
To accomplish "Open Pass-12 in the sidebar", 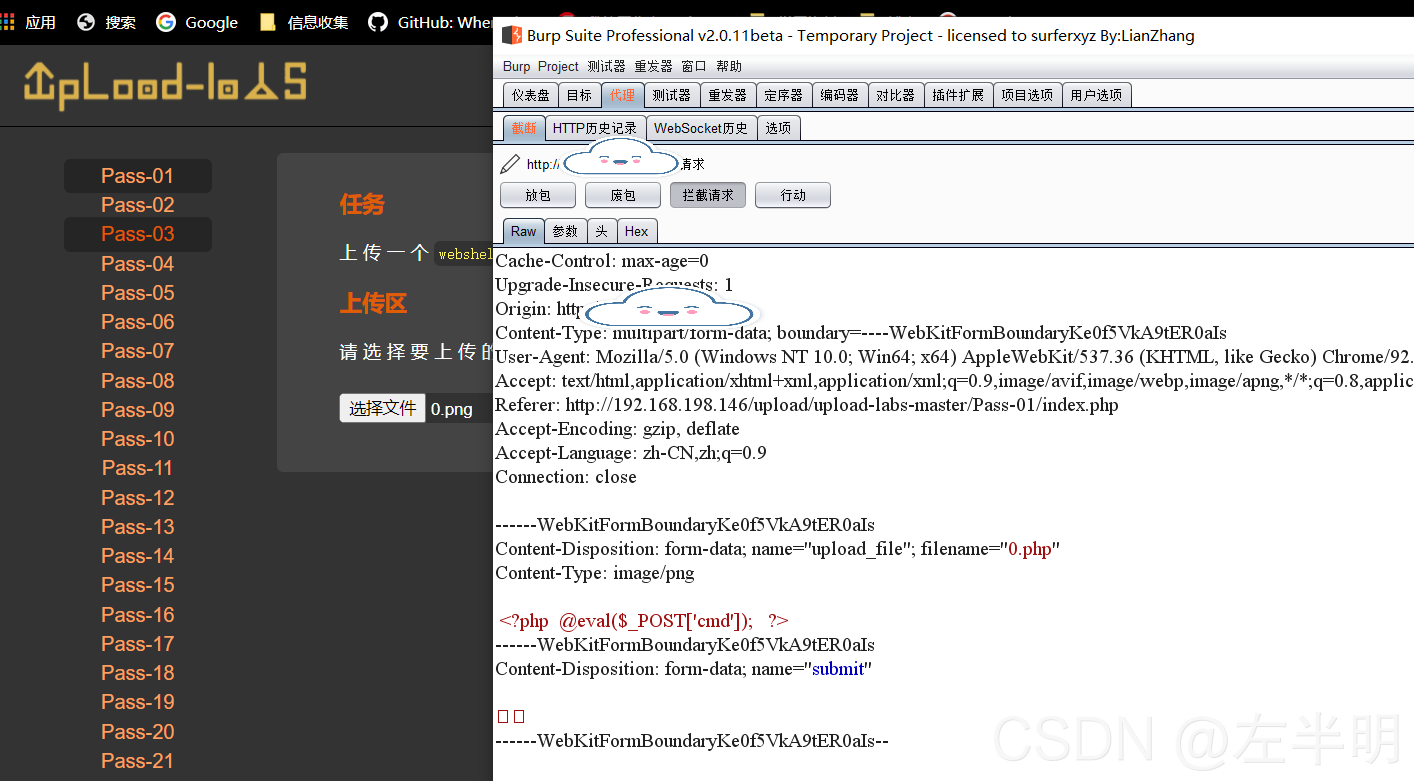I will click(138, 498).
